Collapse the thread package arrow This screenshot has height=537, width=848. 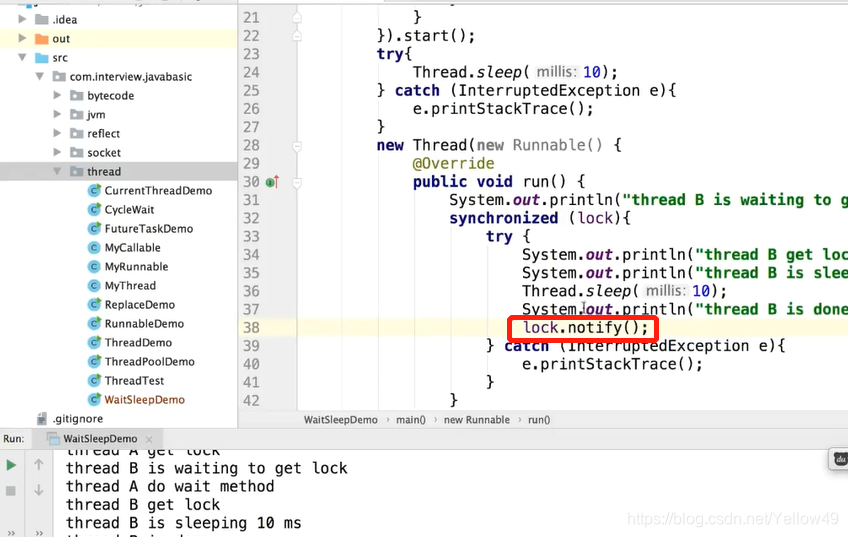tap(57, 171)
